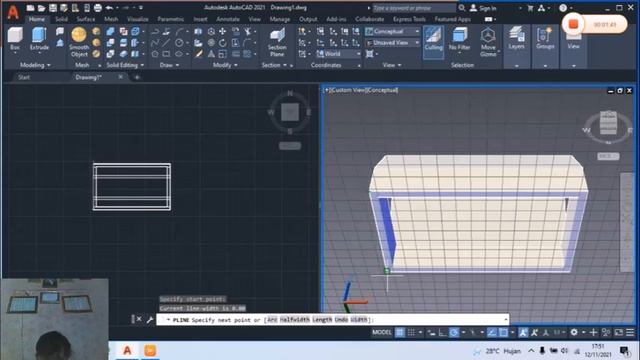The width and height of the screenshot is (640, 360).
Task: Click the Save icon in quick access toolbar
Action: pyautogui.click(x=53, y=8)
